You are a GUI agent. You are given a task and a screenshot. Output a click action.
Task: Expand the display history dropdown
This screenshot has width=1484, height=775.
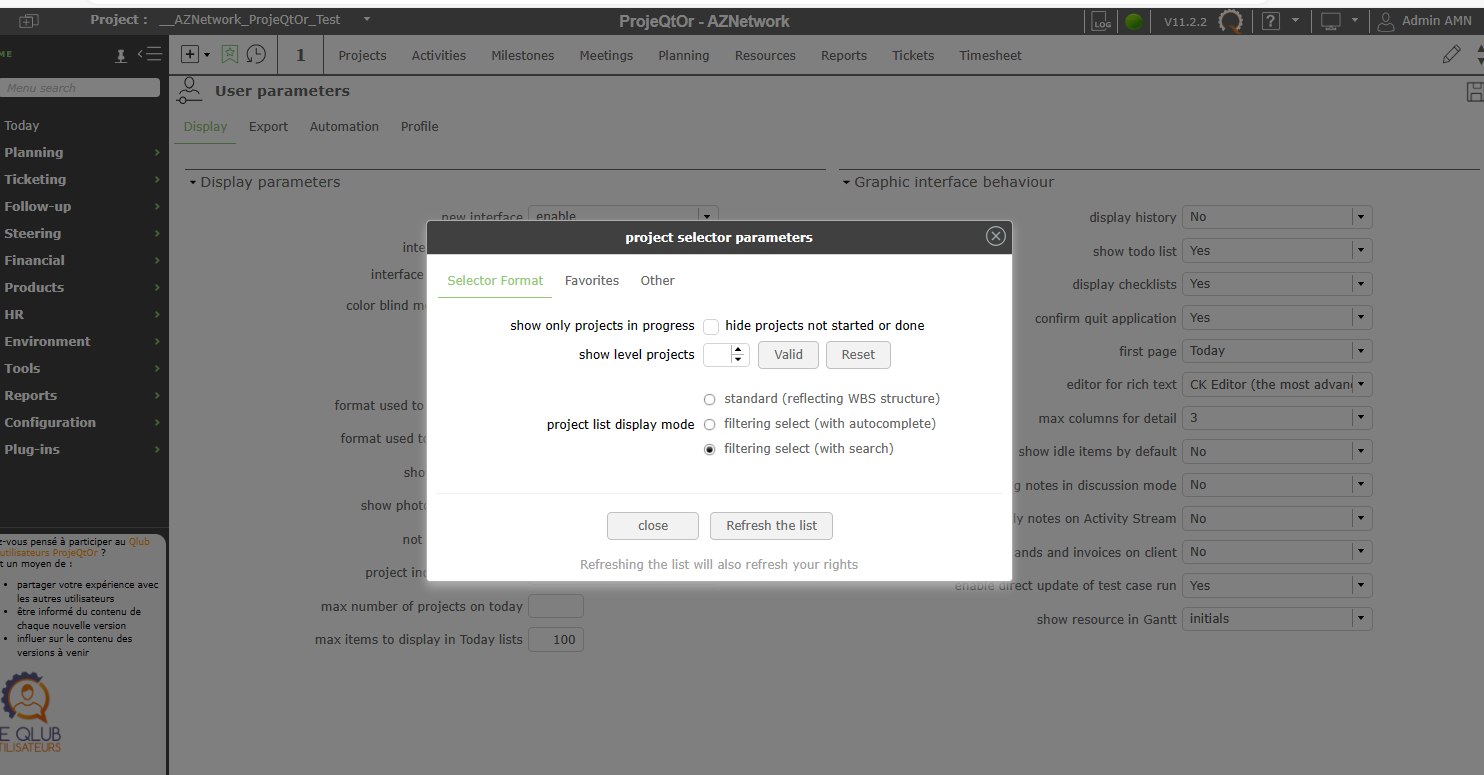tap(1360, 217)
